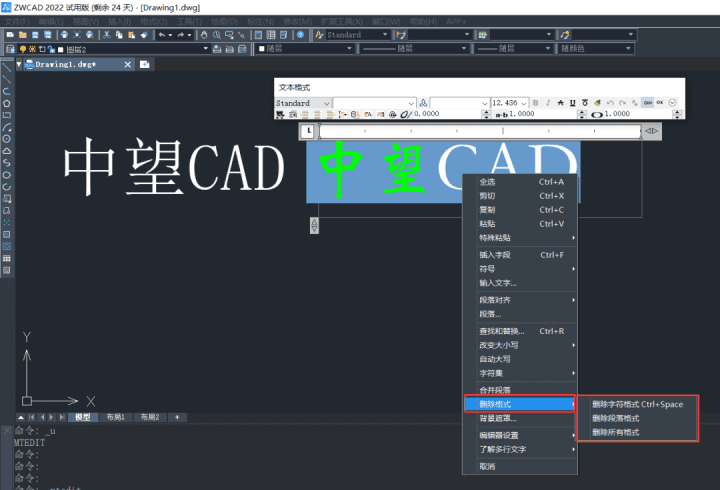This screenshot has width=720, height=490.
Task: Toggle Bold in text format toolbar
Action: click(x=535, y=103)
